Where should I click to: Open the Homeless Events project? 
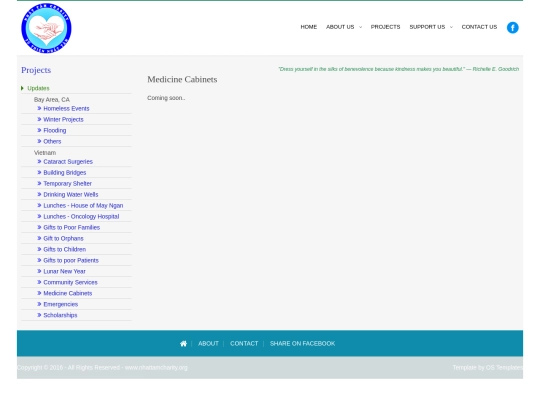(66, 108)
